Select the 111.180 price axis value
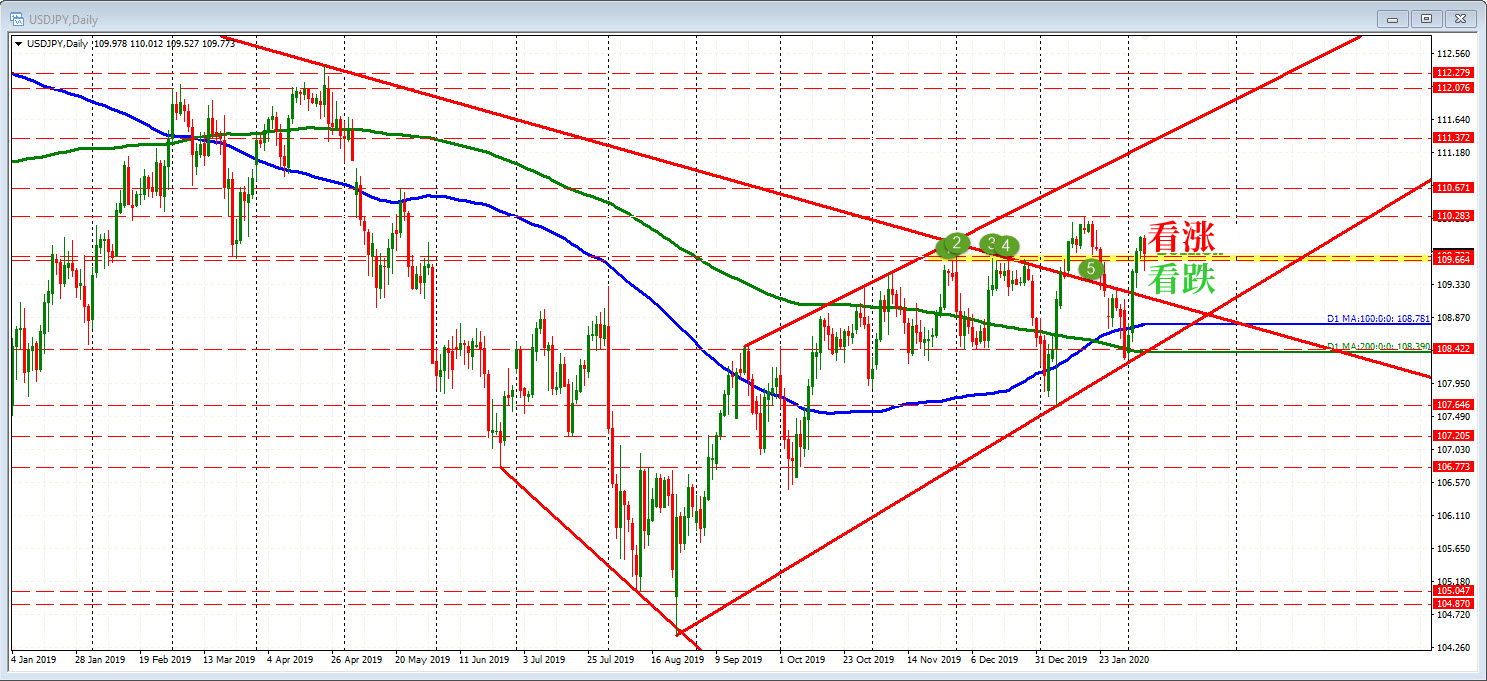Screen dimensions: 1487x681 pyautogui.click(x=1453, y=153)
